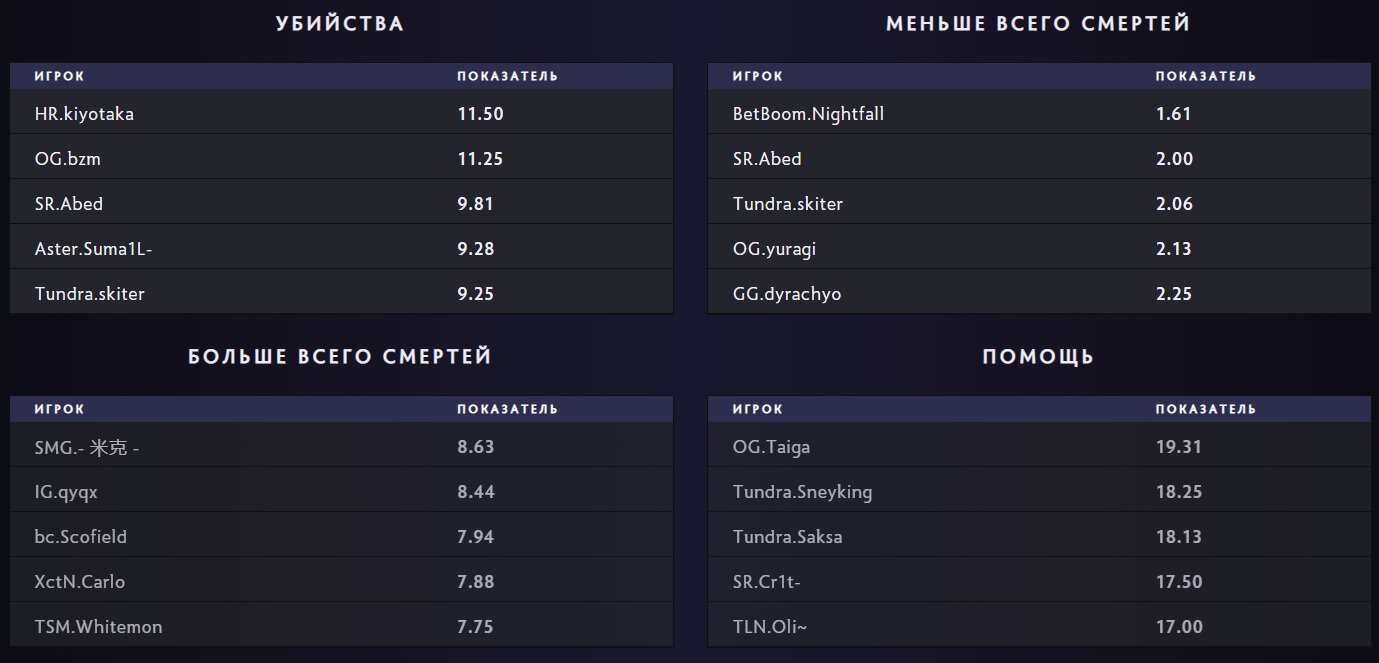Open Tundra.Saksa player entry
Screen dimensions: 1379x663
pos(1039,536)
